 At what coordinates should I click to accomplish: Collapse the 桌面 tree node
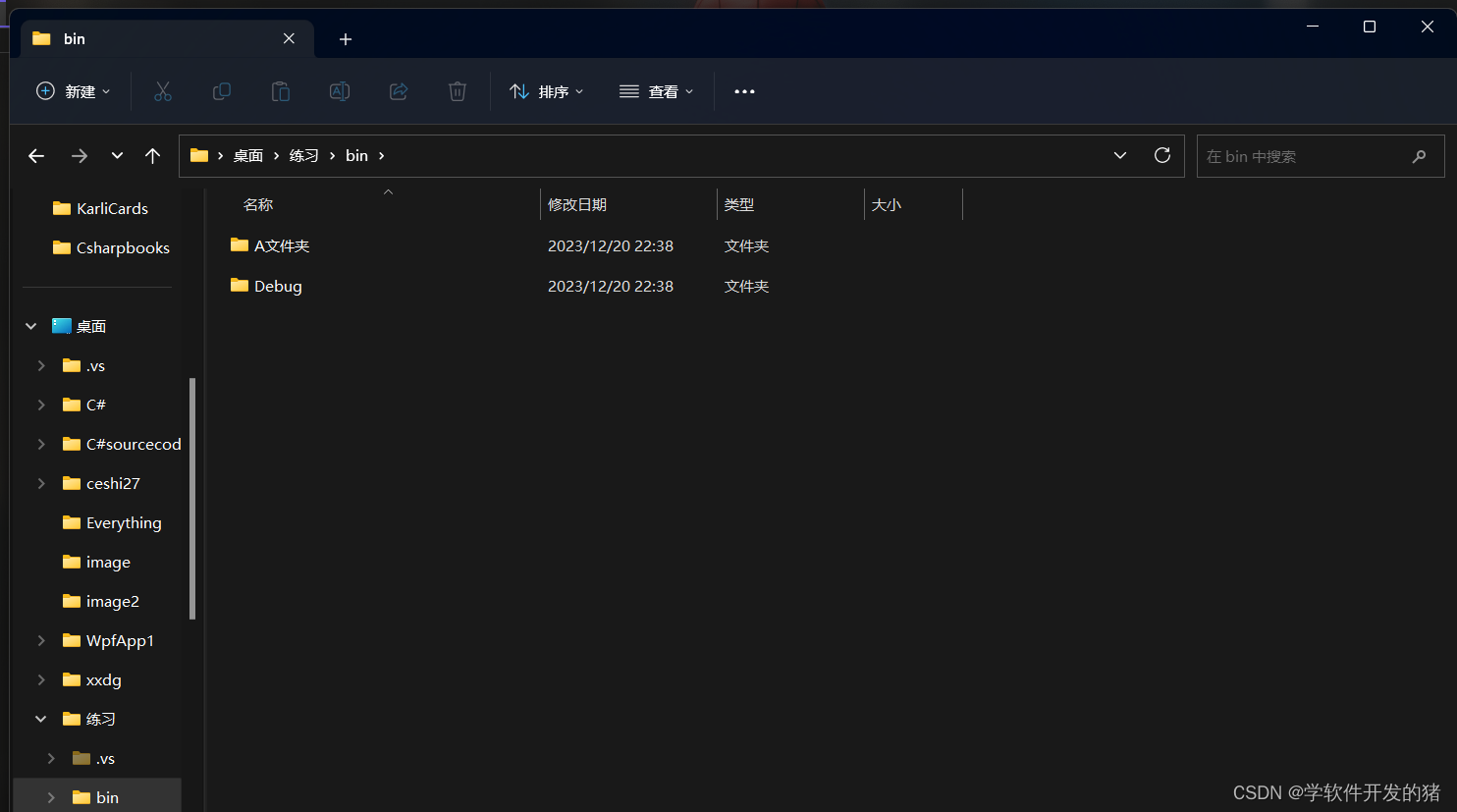pos(30,326)
